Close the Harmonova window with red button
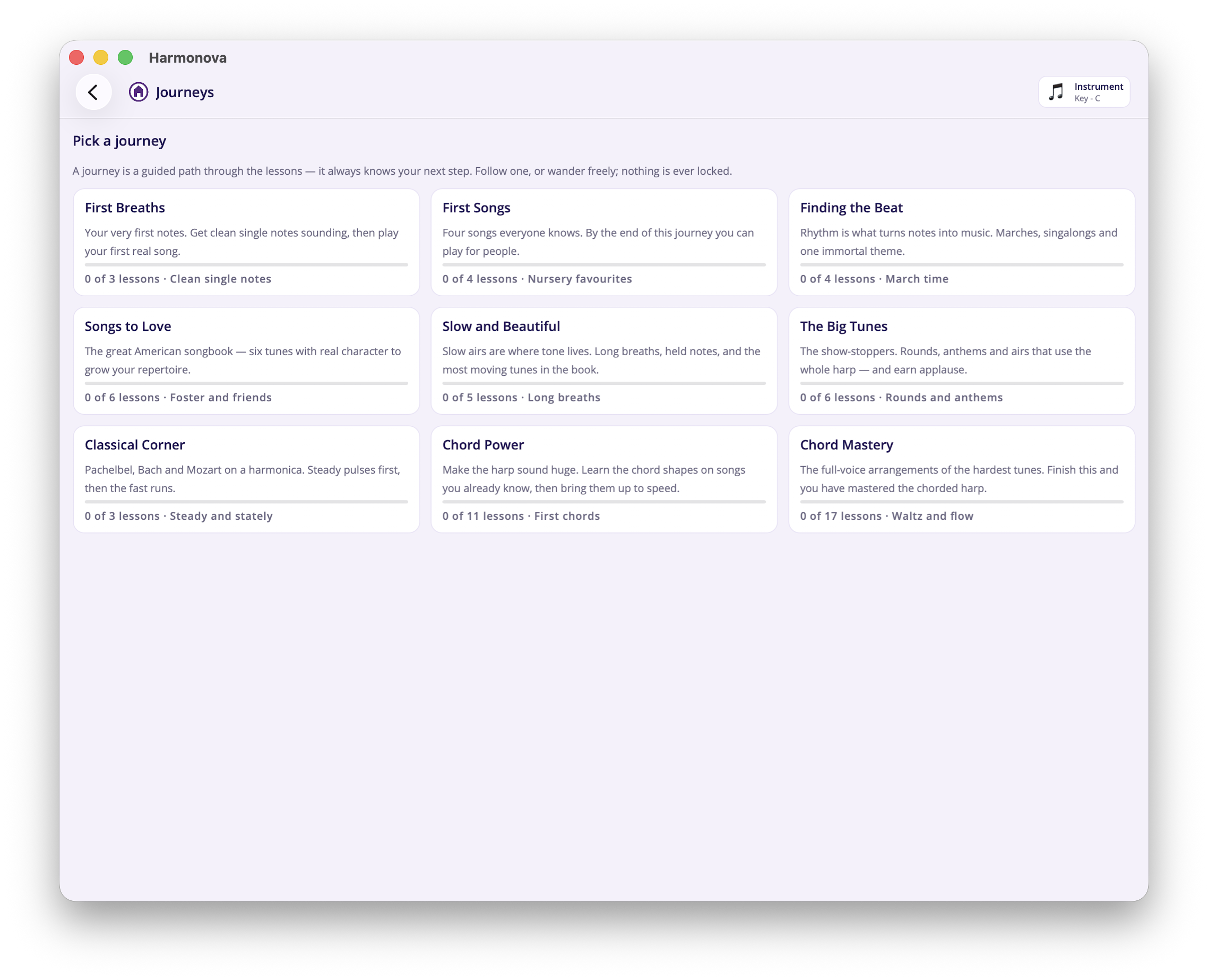 click(x=77, y=57)
